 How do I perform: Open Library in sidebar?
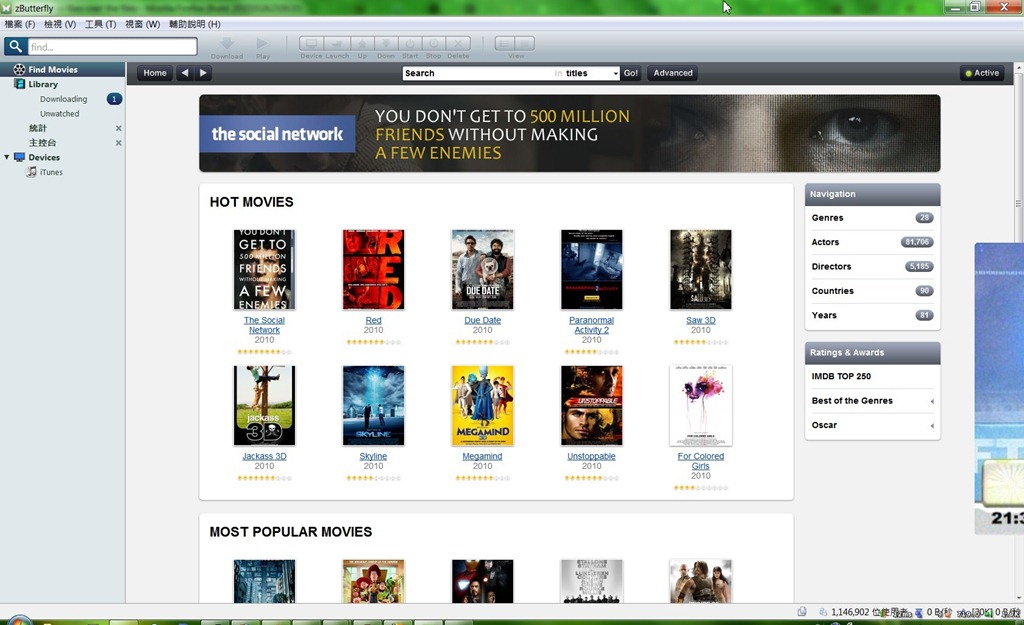43,84
